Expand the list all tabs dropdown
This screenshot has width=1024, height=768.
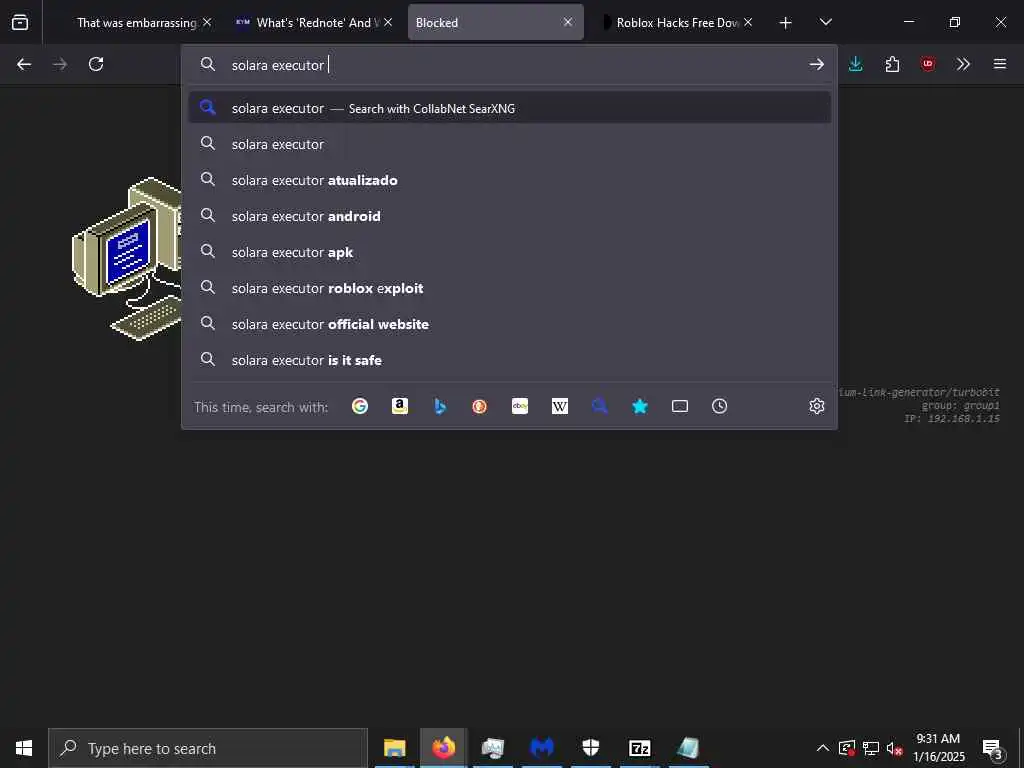pos(825,22)
